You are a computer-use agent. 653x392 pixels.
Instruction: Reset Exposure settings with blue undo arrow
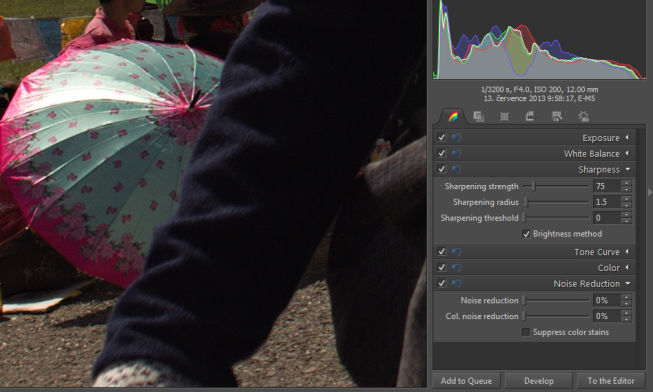[456, 137]
